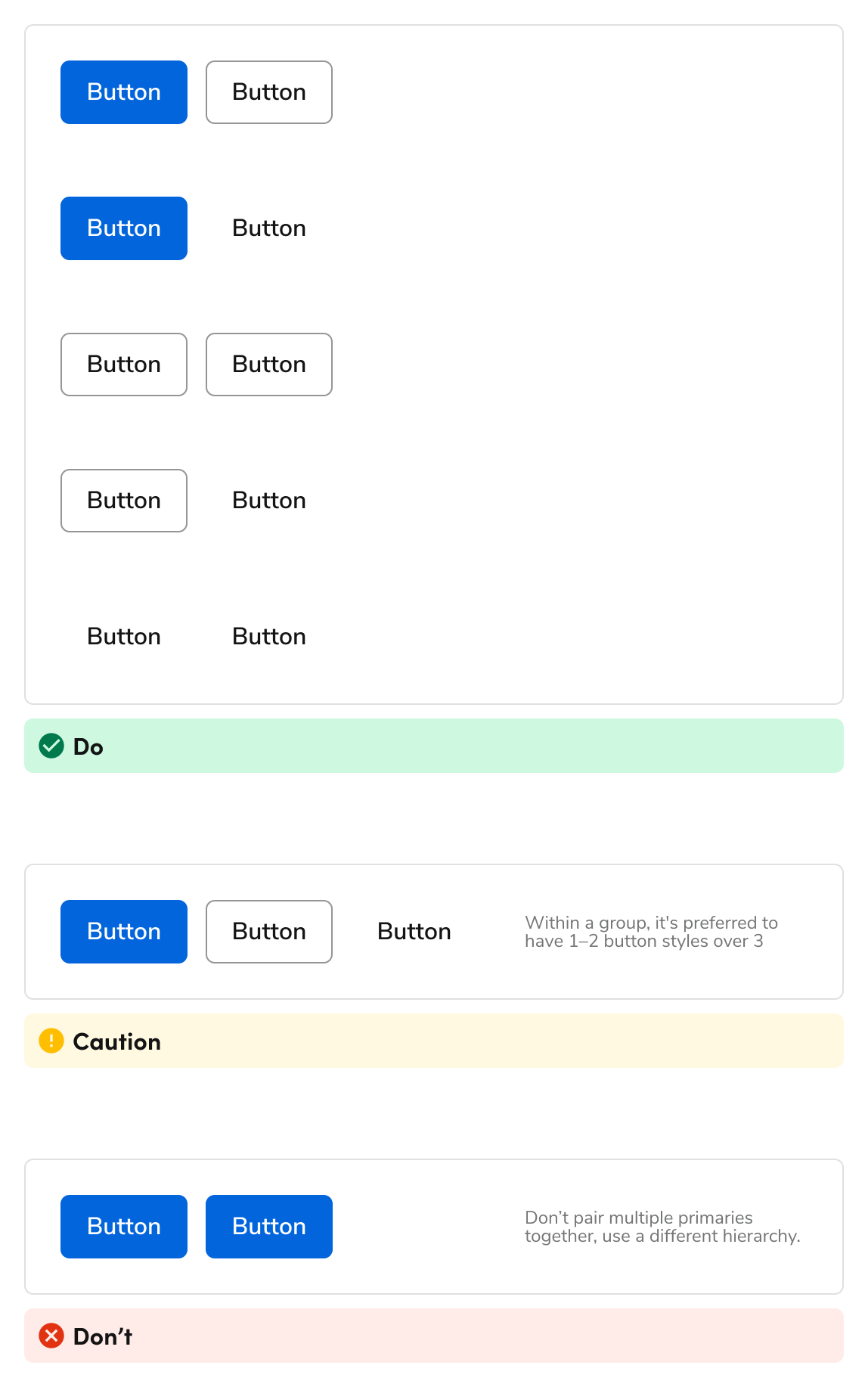Click the yellow exclamation icon in the Caution banner
Screen dimensions: 868x1387
pos(50,1041)
